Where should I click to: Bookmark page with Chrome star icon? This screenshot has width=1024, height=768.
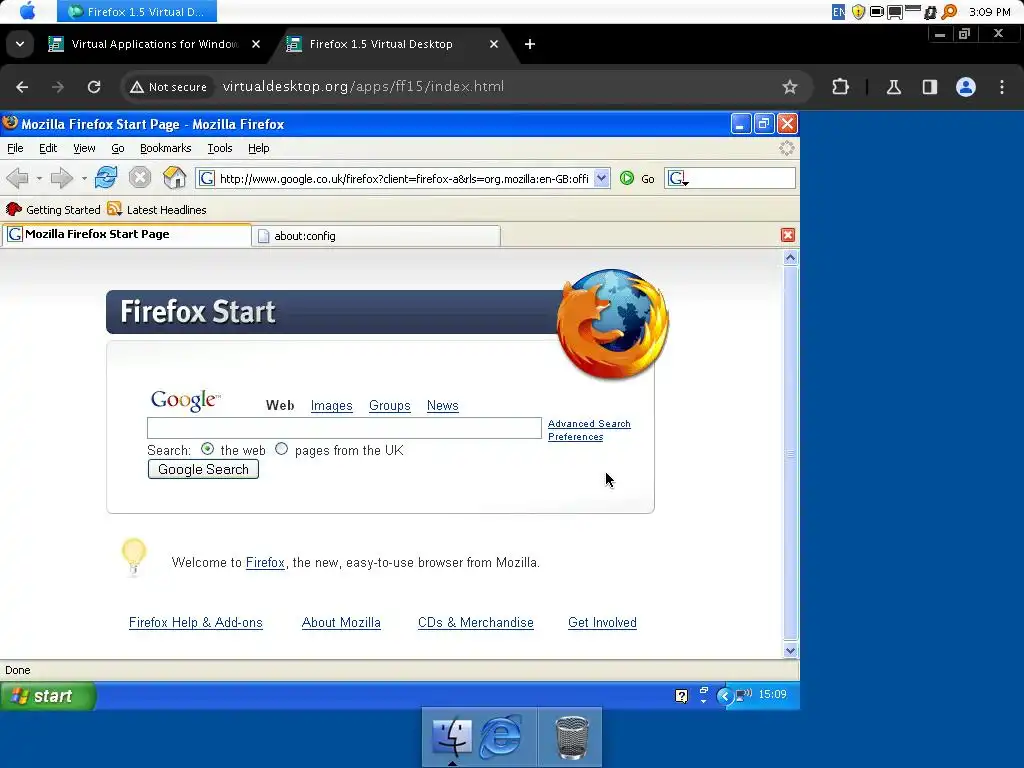tap(790, 87)
